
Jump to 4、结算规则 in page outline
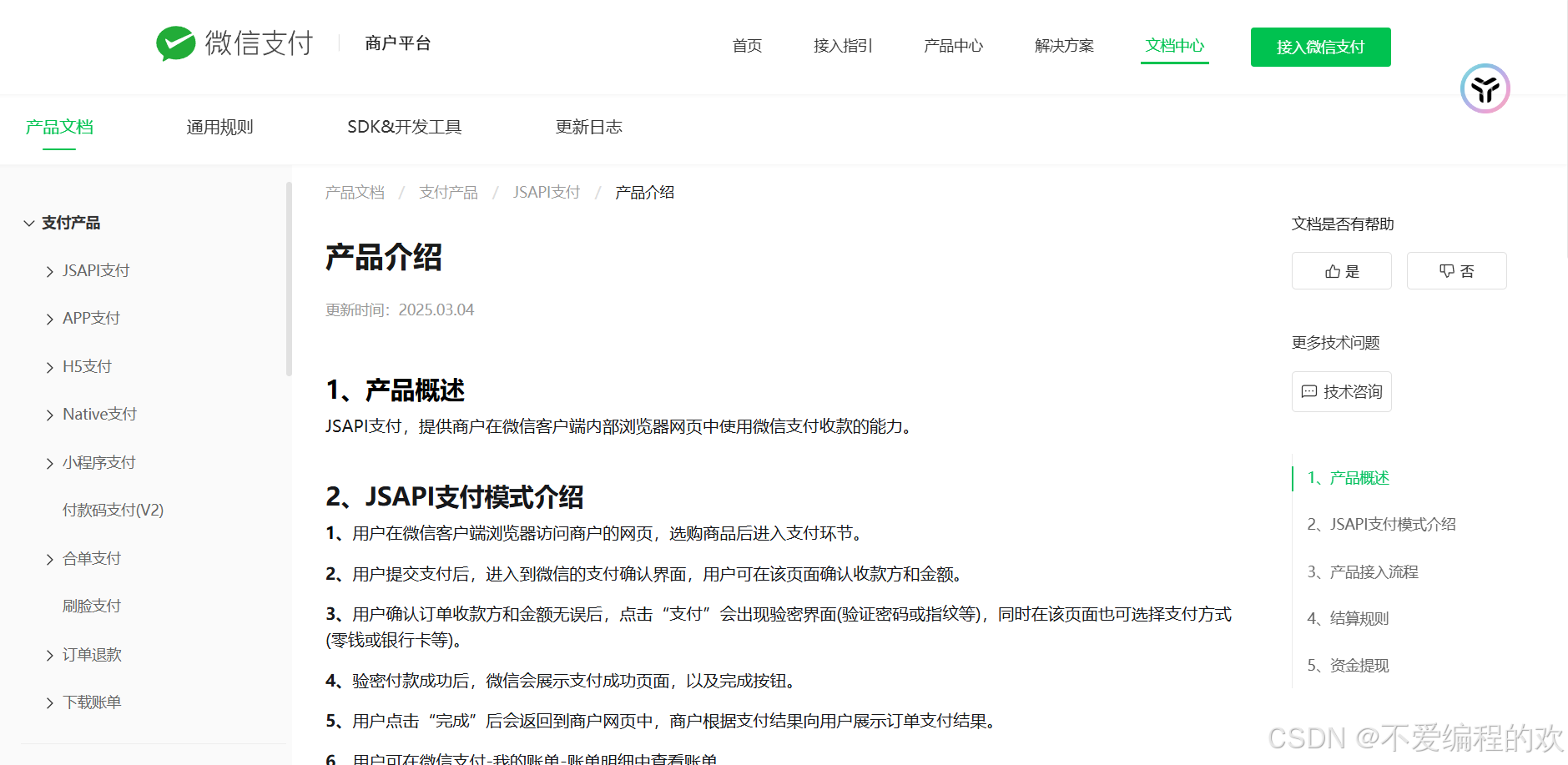[1348, 618]
